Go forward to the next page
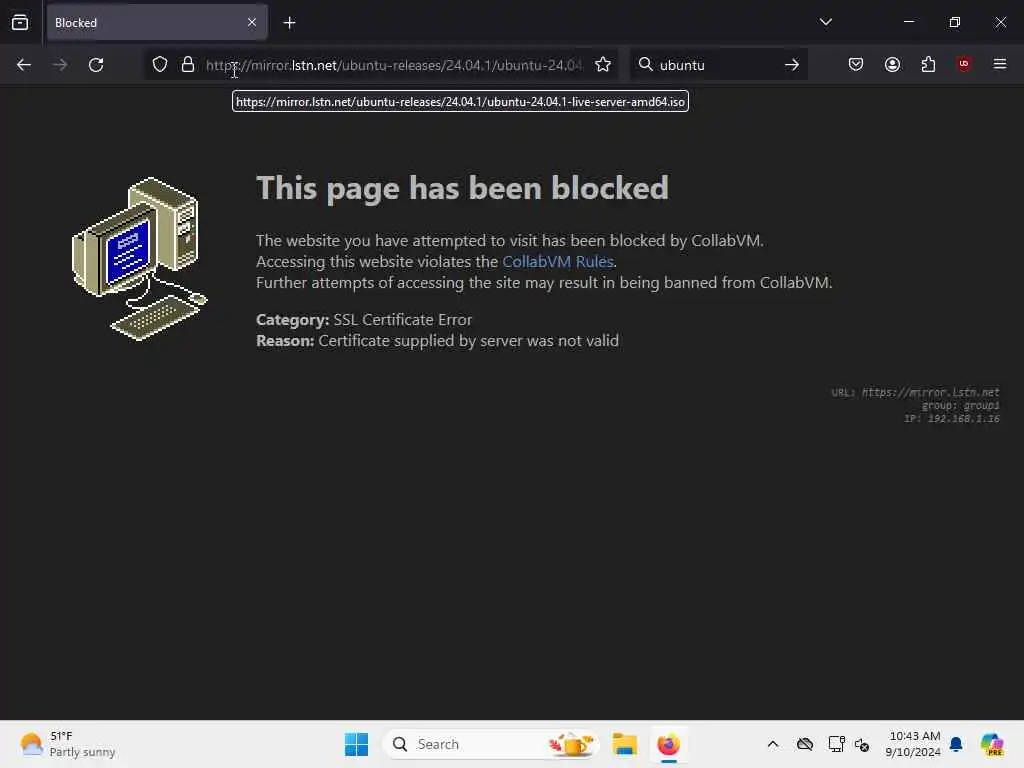This screenshot has width=1024, height=768. 60,65
